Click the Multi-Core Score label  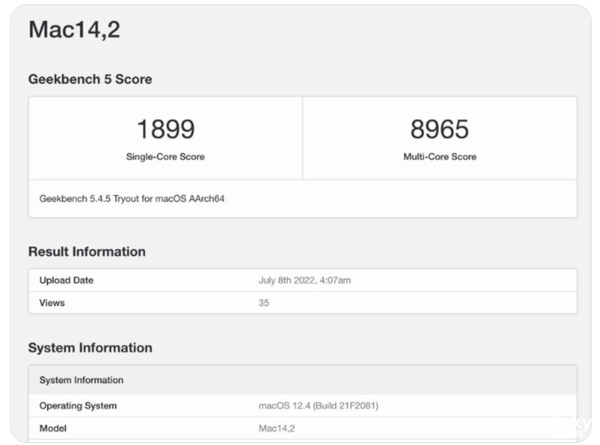(440, 156)
